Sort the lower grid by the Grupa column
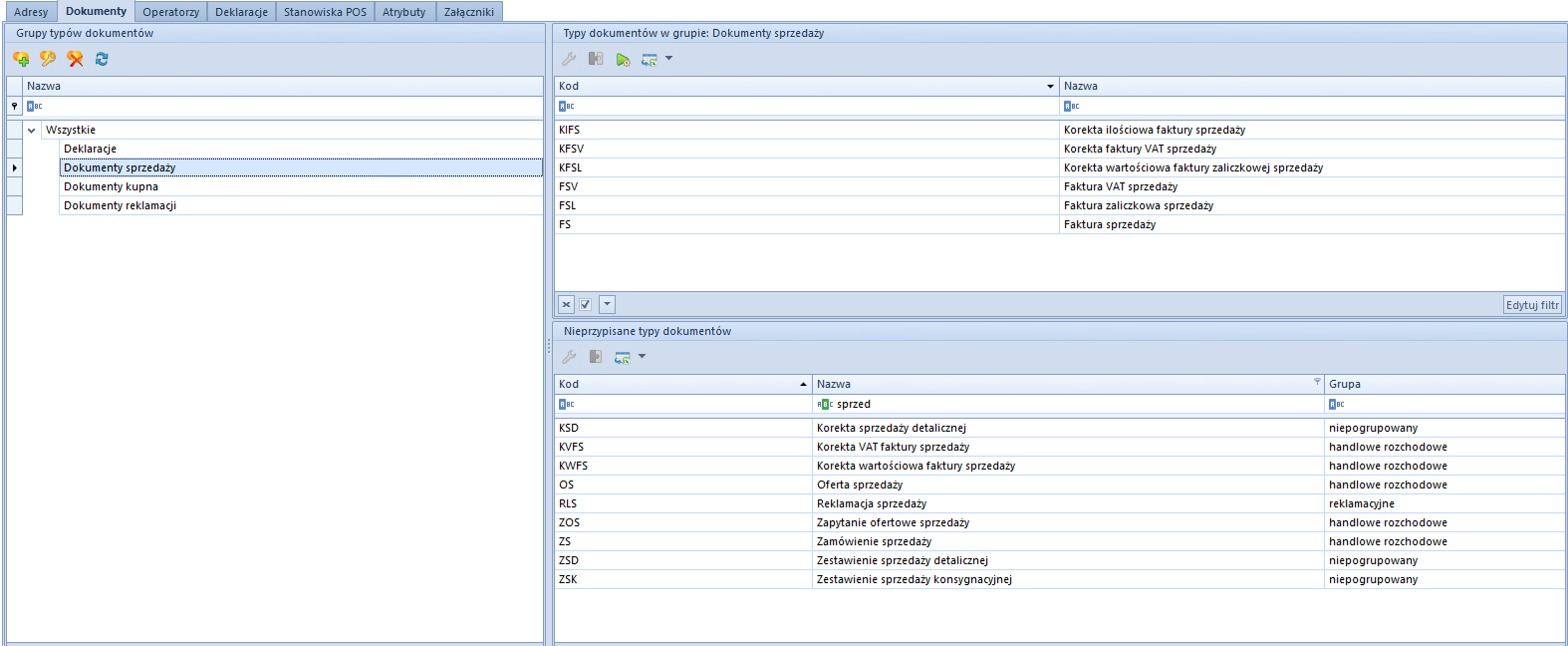 click(1444, 384)
